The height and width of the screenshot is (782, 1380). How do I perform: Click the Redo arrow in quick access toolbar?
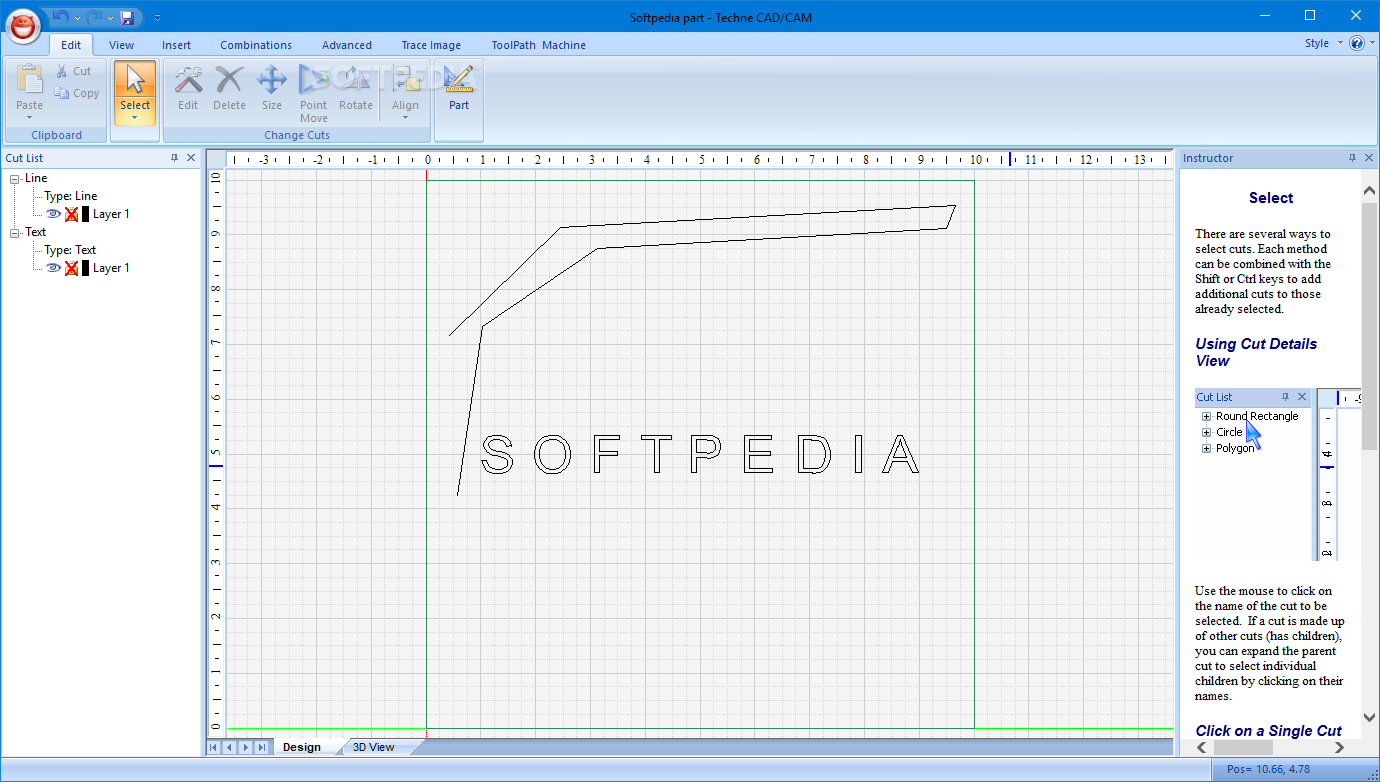coord(93,17)
